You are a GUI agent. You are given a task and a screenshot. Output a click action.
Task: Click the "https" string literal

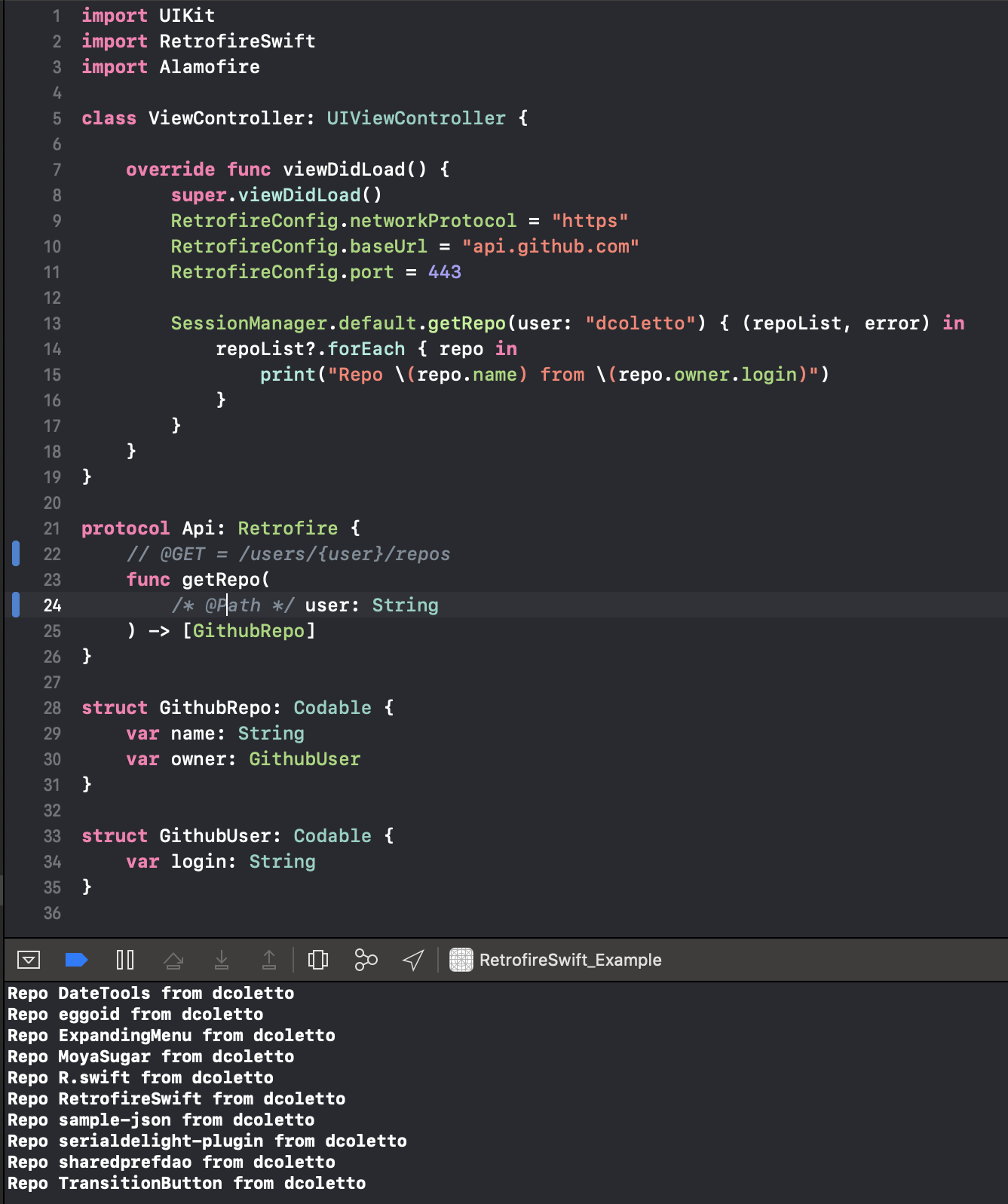coord(590,221)
